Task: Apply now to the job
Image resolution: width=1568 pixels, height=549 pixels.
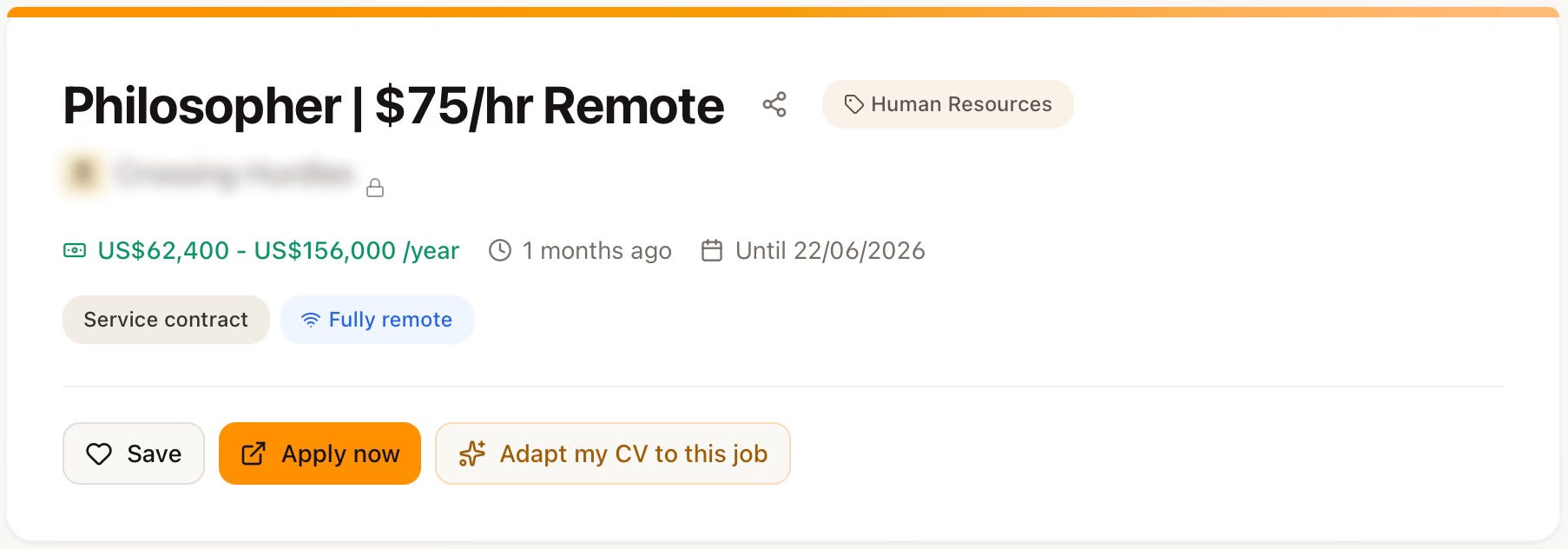Action: [x=320, y=453]
